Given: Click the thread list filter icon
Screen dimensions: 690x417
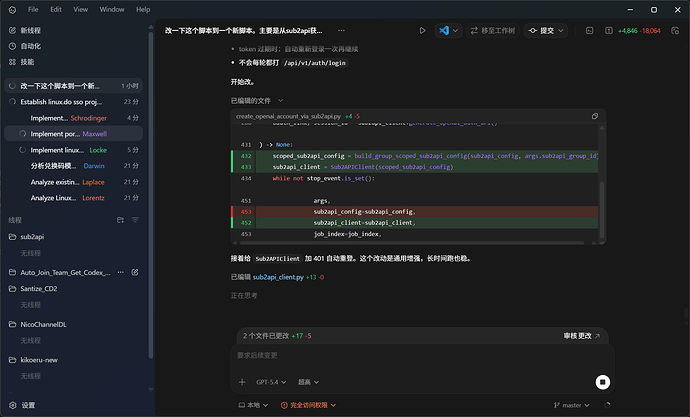Looking at the screenshot, I should (135, 220).
